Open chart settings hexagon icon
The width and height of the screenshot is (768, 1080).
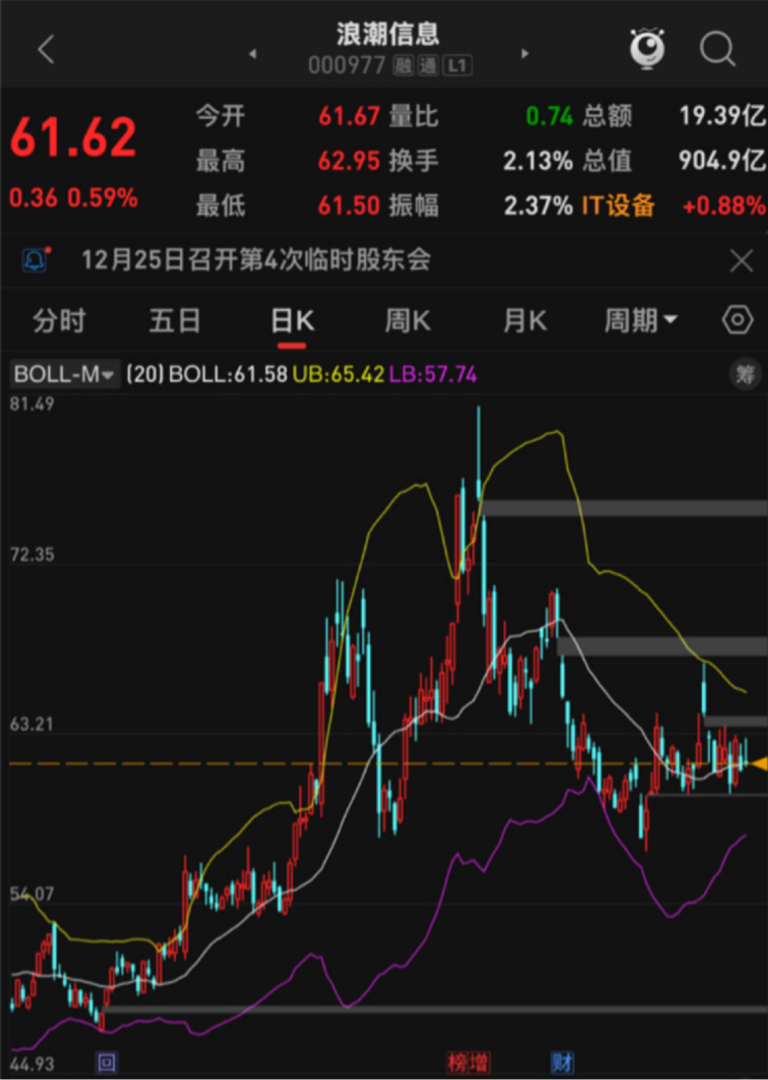click(738, 320)
